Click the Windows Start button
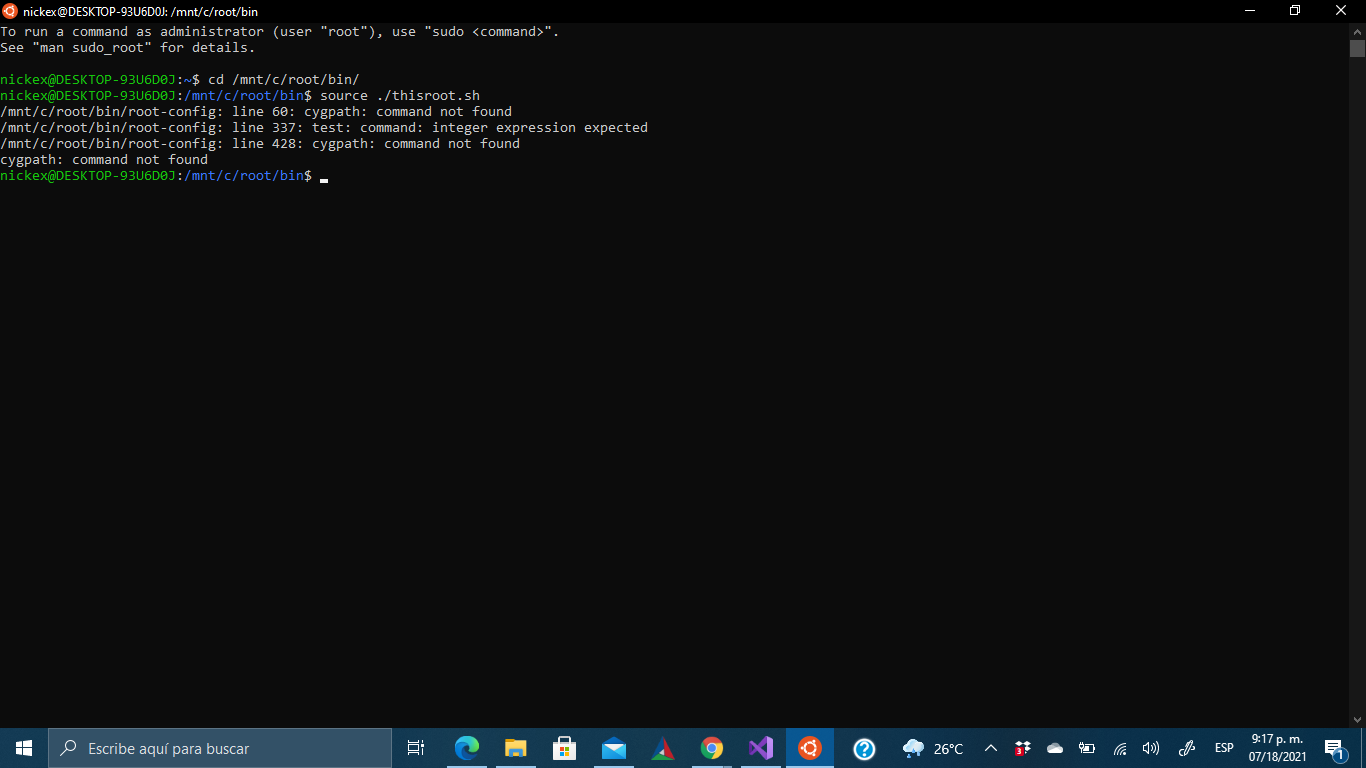This screenshot has width=1366, height=768. (24, 748)
